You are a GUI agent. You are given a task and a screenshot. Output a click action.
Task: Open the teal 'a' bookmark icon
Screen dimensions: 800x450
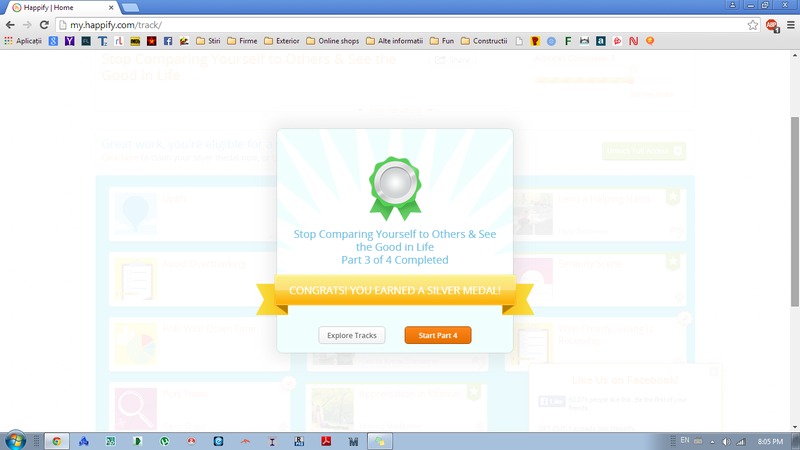(601, 41)
